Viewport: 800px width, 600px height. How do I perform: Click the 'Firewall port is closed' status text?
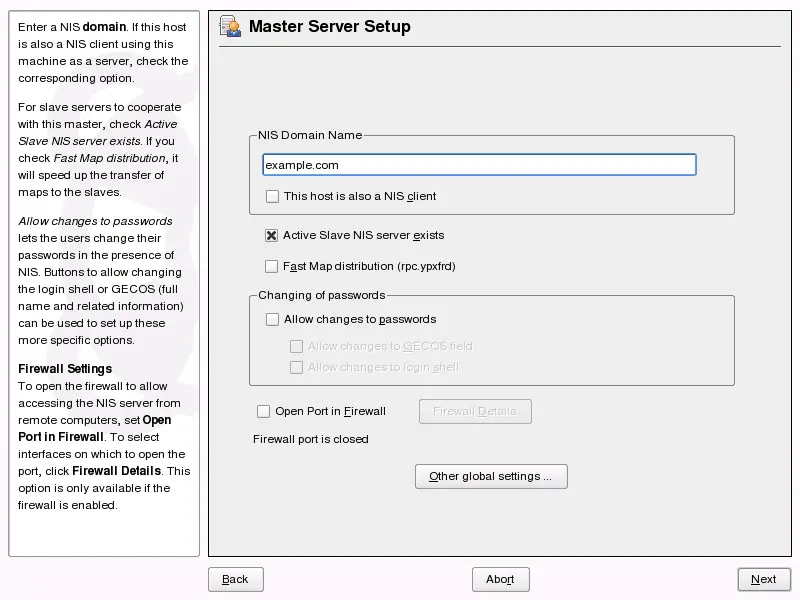310,439
